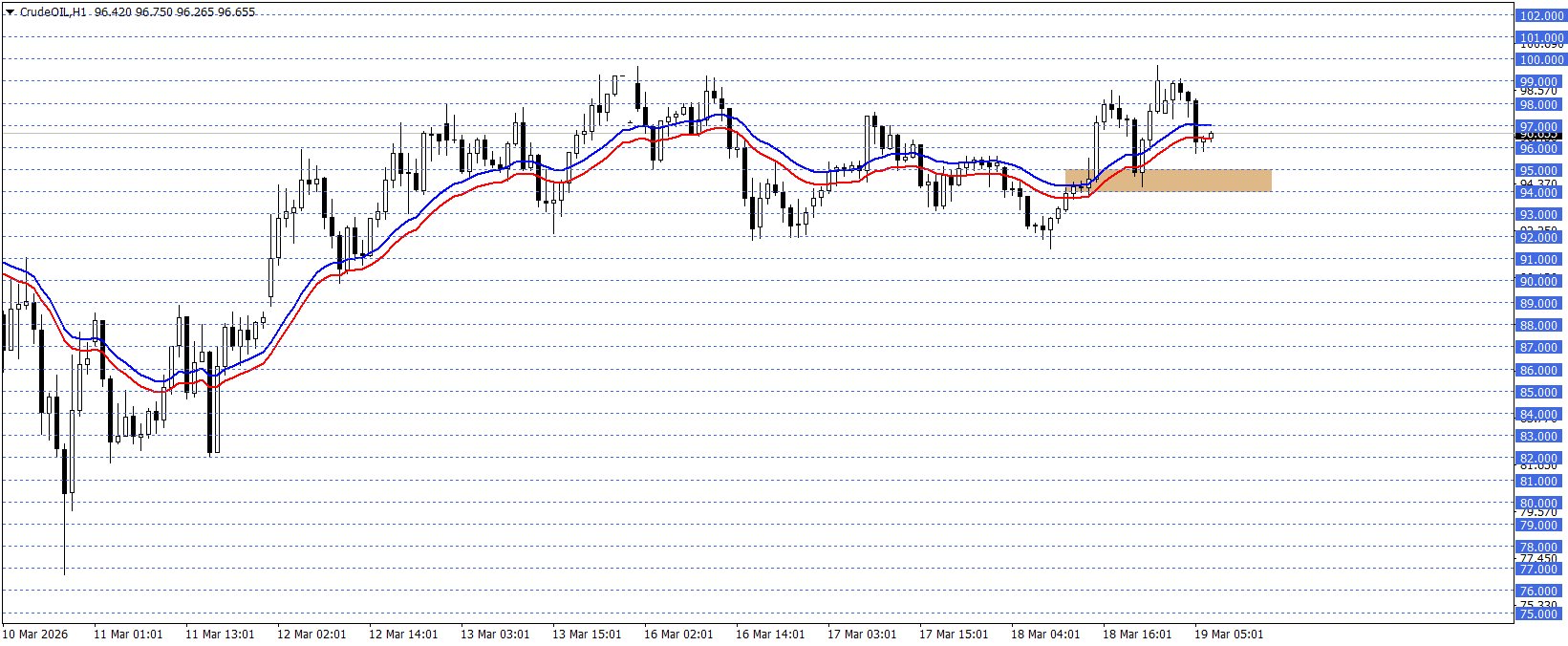Click the 13 Mar 15:01 time label
Viewport: 1568px width, 646px height.
587,635
